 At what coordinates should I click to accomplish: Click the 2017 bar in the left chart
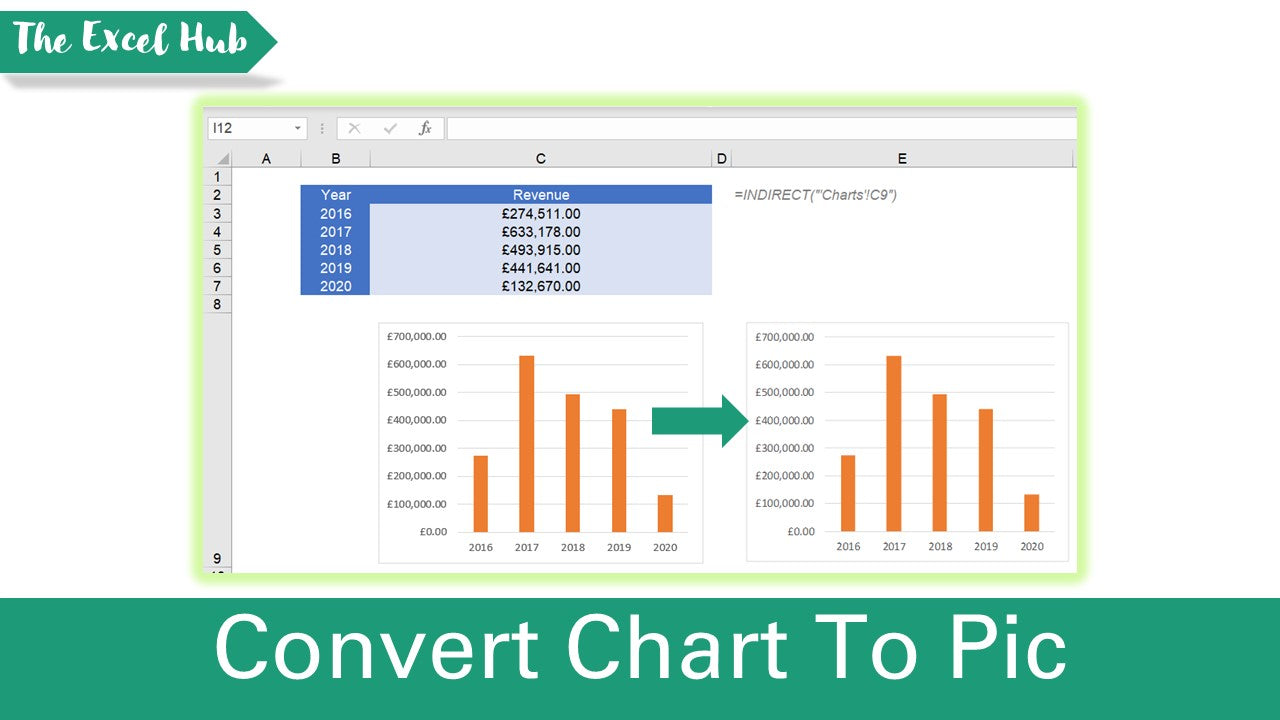tap(526, 443)
